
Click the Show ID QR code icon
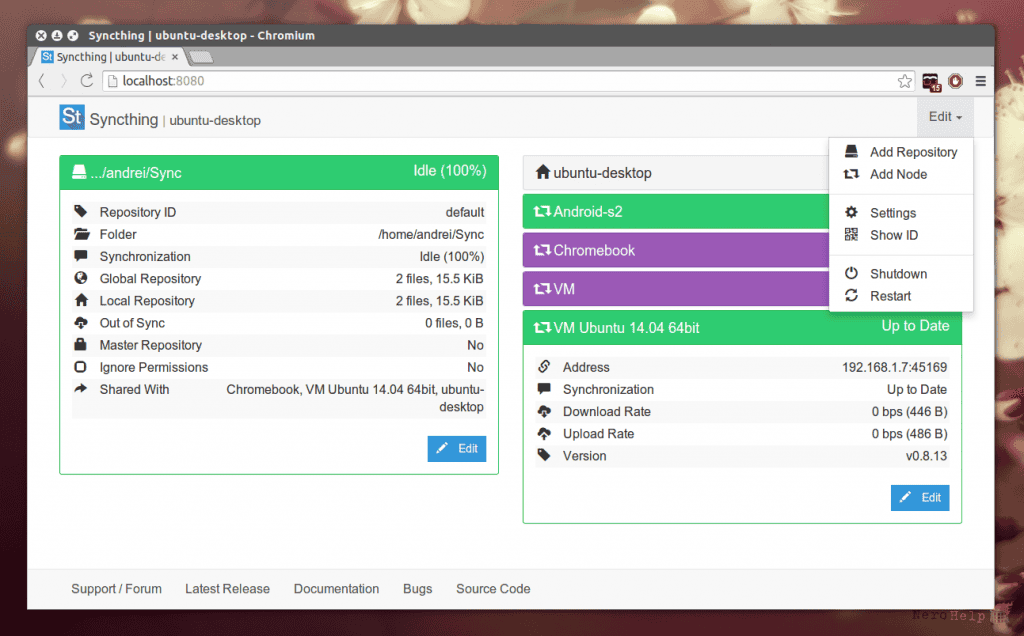point(851,234)
